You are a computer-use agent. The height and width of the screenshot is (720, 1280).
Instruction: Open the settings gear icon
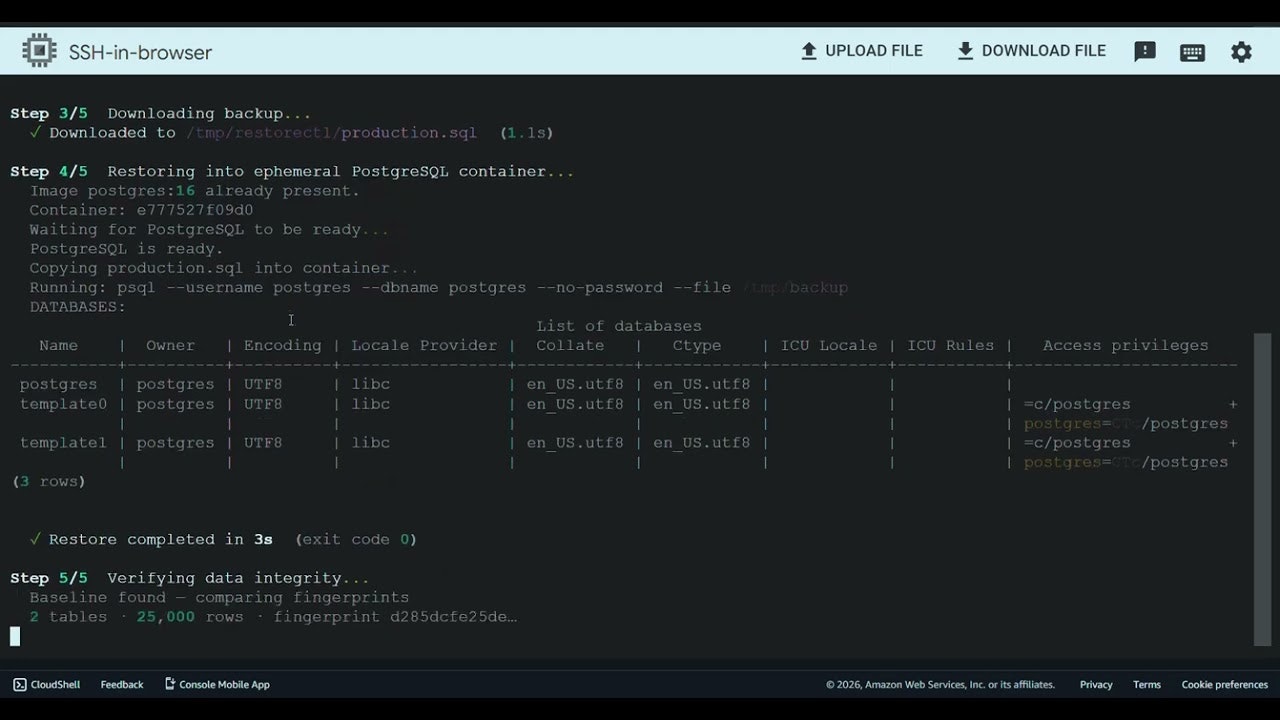tap(1241, 52)
